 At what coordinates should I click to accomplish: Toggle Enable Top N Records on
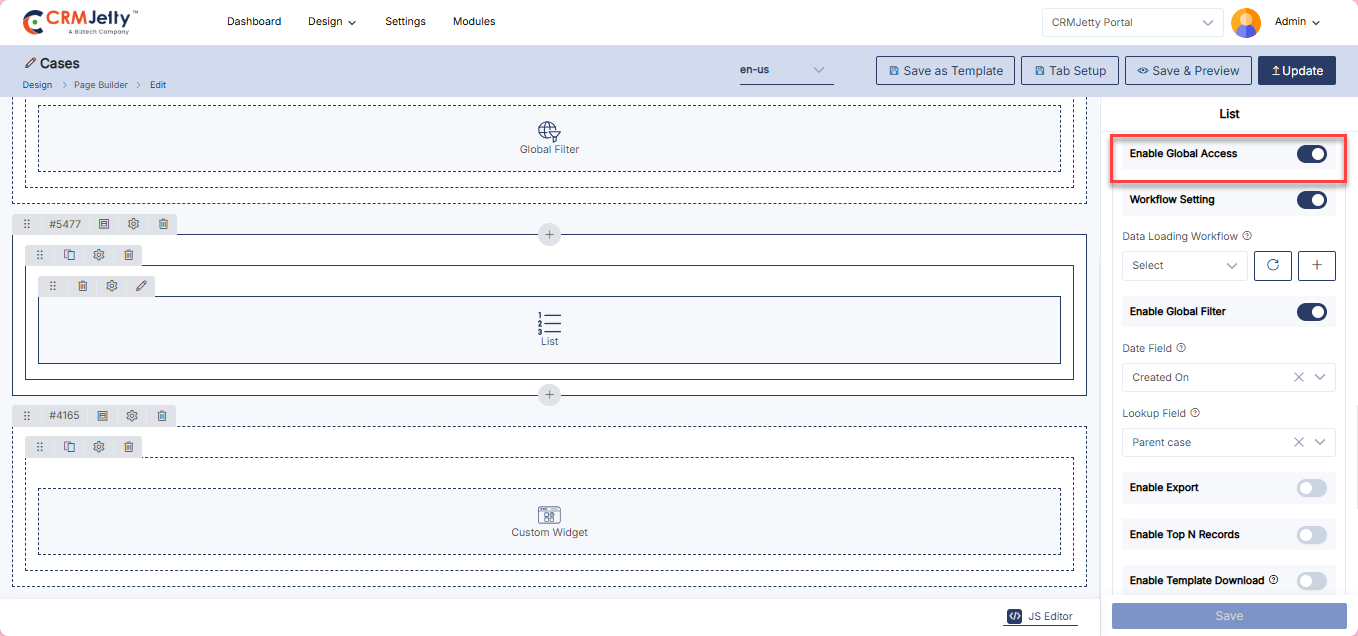1311,535
